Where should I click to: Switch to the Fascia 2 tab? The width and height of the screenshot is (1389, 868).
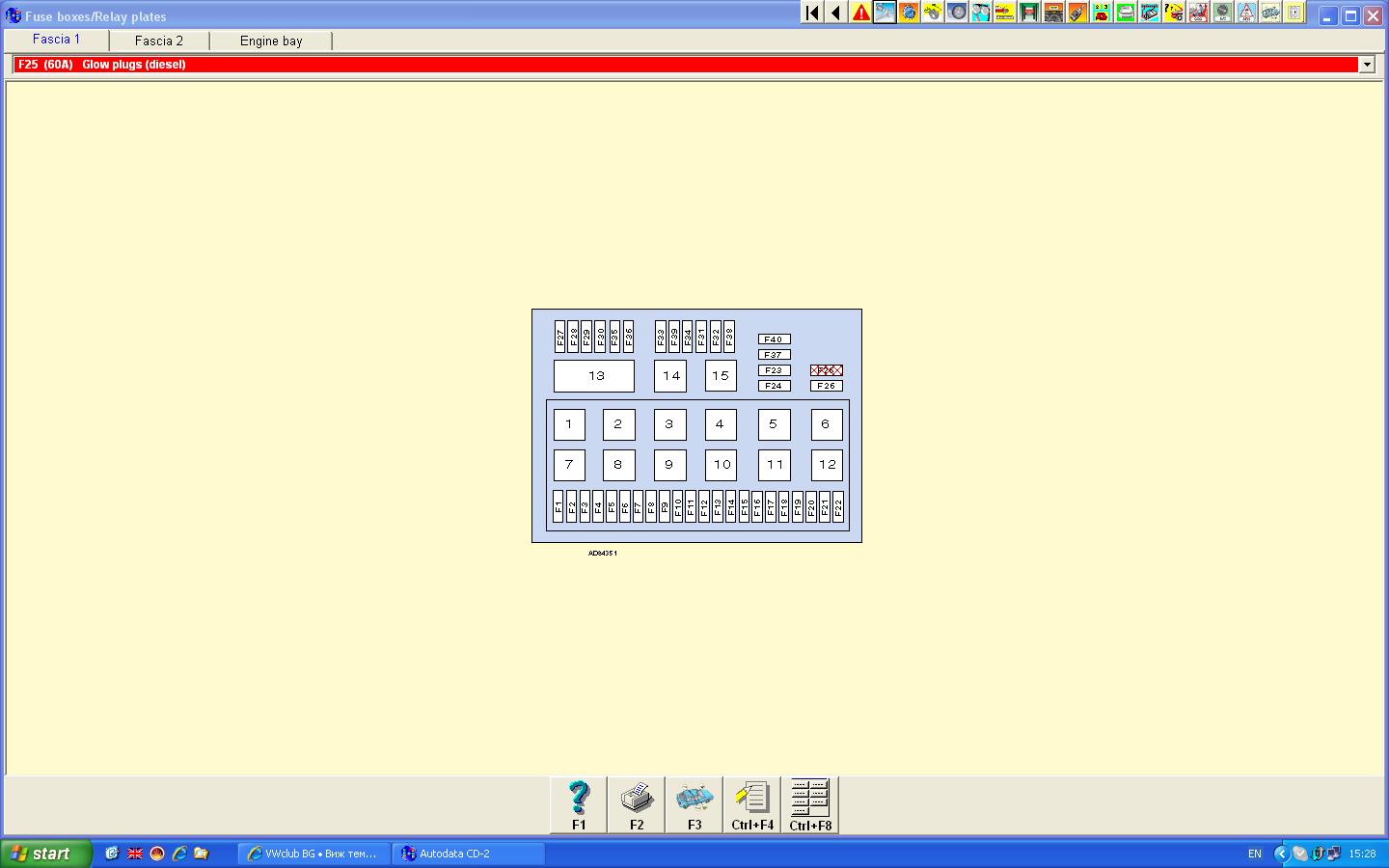tap(159, 41)
